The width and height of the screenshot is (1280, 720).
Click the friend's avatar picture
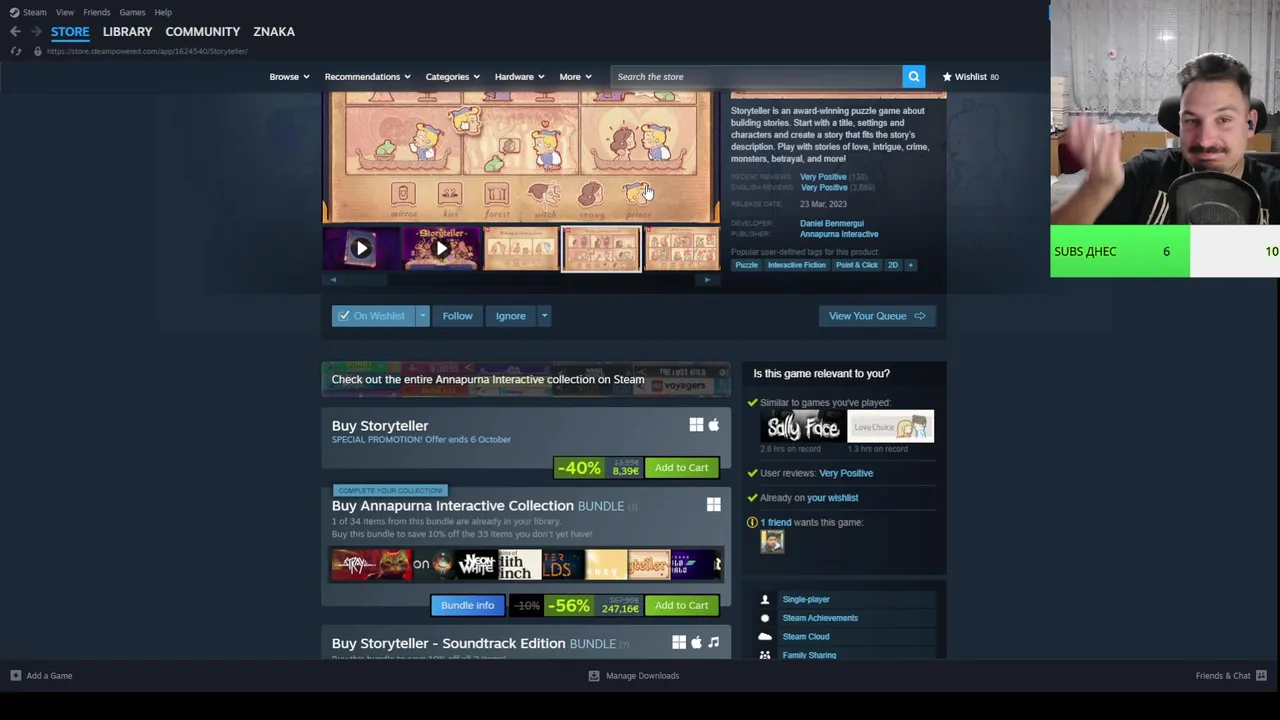[772, 542]
